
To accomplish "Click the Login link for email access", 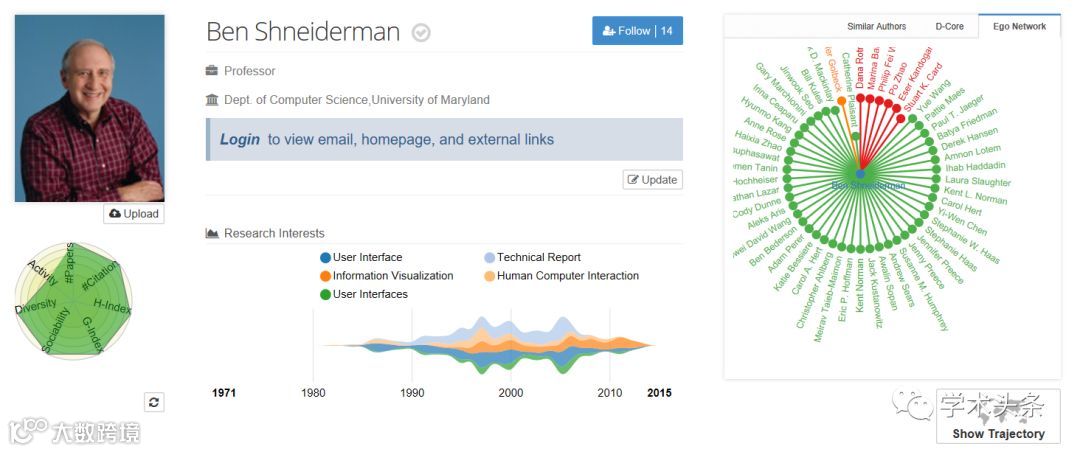I will [240, 140].
